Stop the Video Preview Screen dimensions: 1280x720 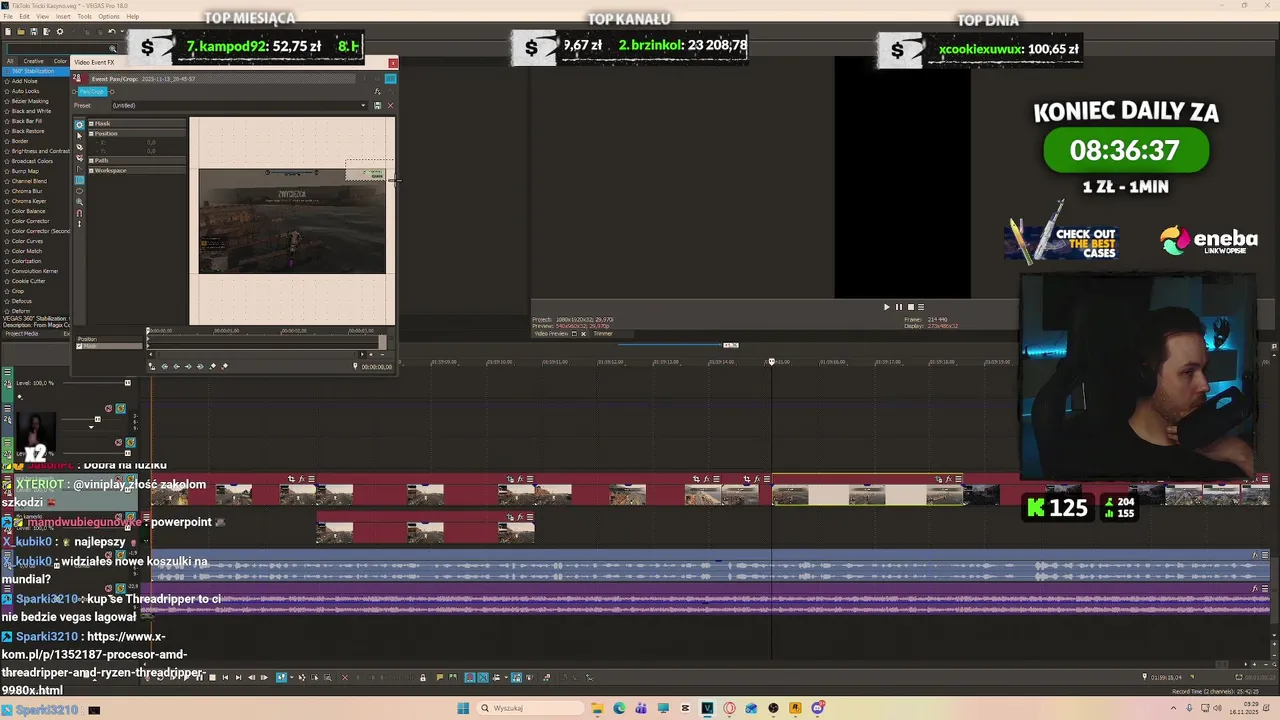click(910, 307)
